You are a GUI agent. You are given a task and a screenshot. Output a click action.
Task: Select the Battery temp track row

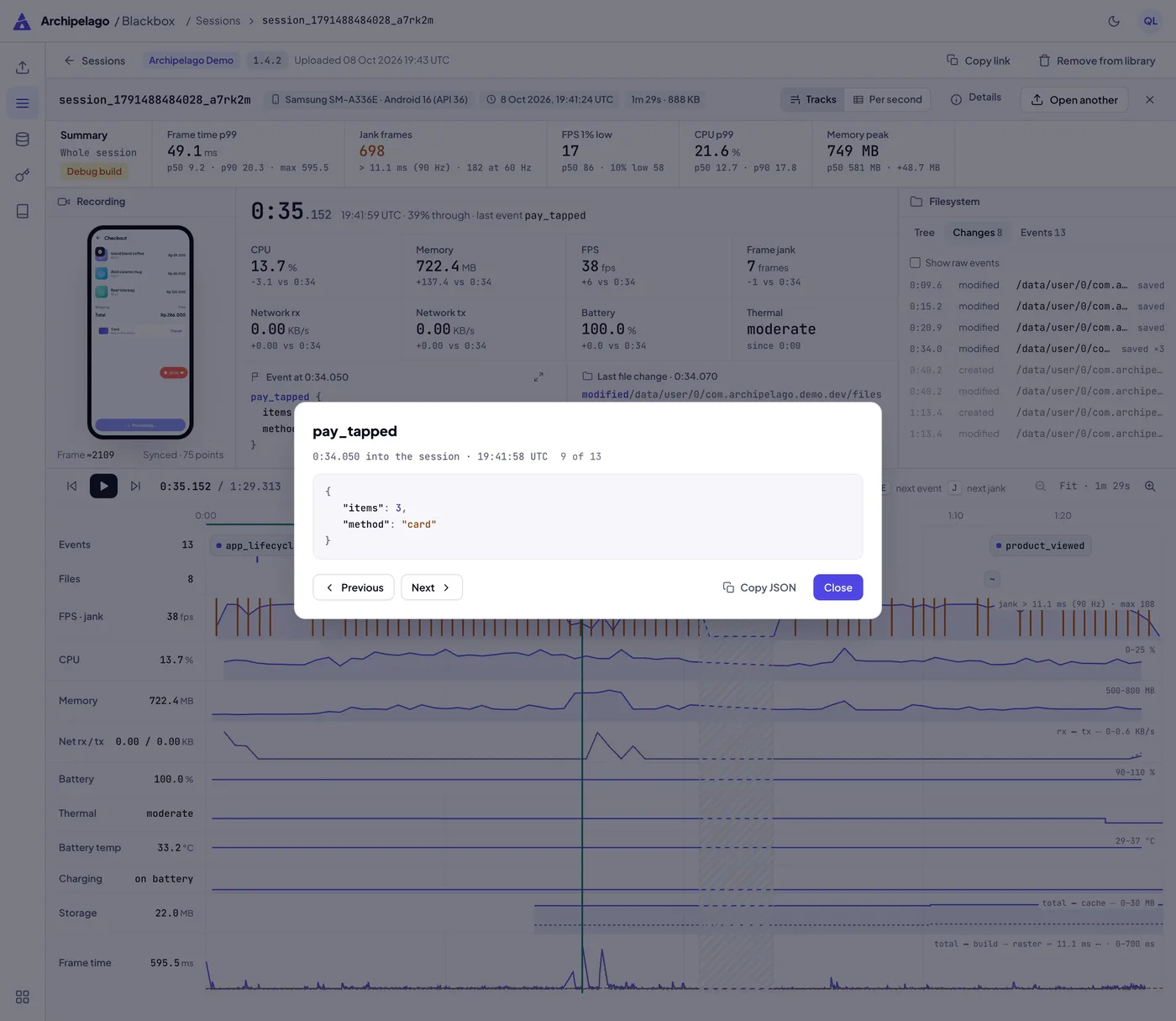126,848
